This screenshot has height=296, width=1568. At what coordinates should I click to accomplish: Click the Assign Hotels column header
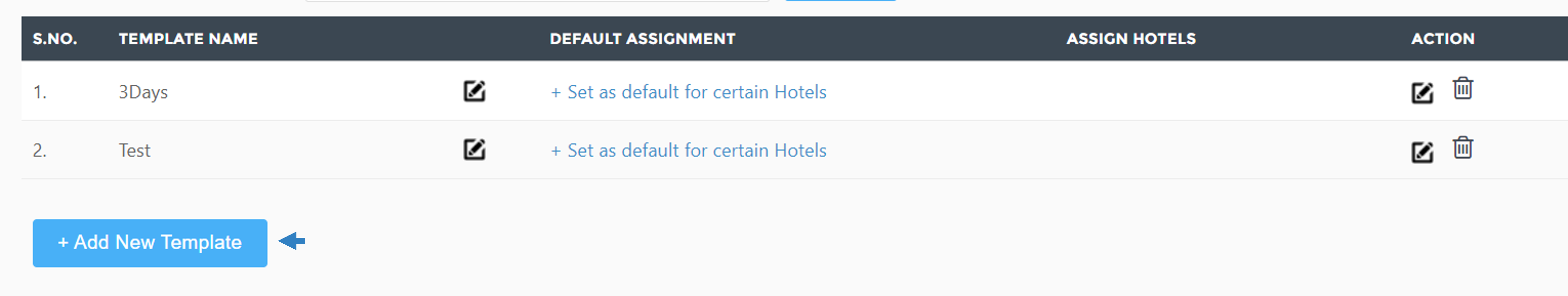pyautogui.click(x=1131, y=39)
